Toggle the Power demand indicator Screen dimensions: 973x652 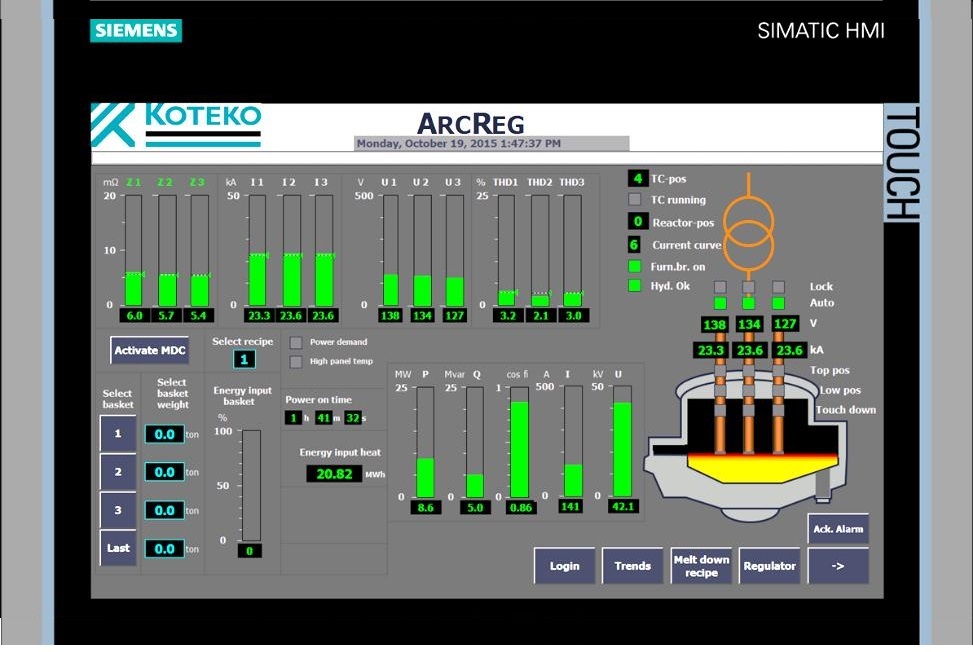click(x=296, y=342)
